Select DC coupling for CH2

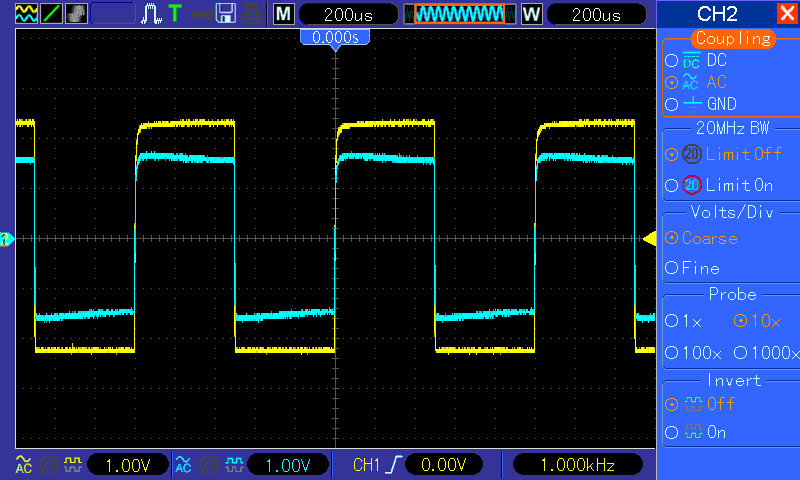671,61
